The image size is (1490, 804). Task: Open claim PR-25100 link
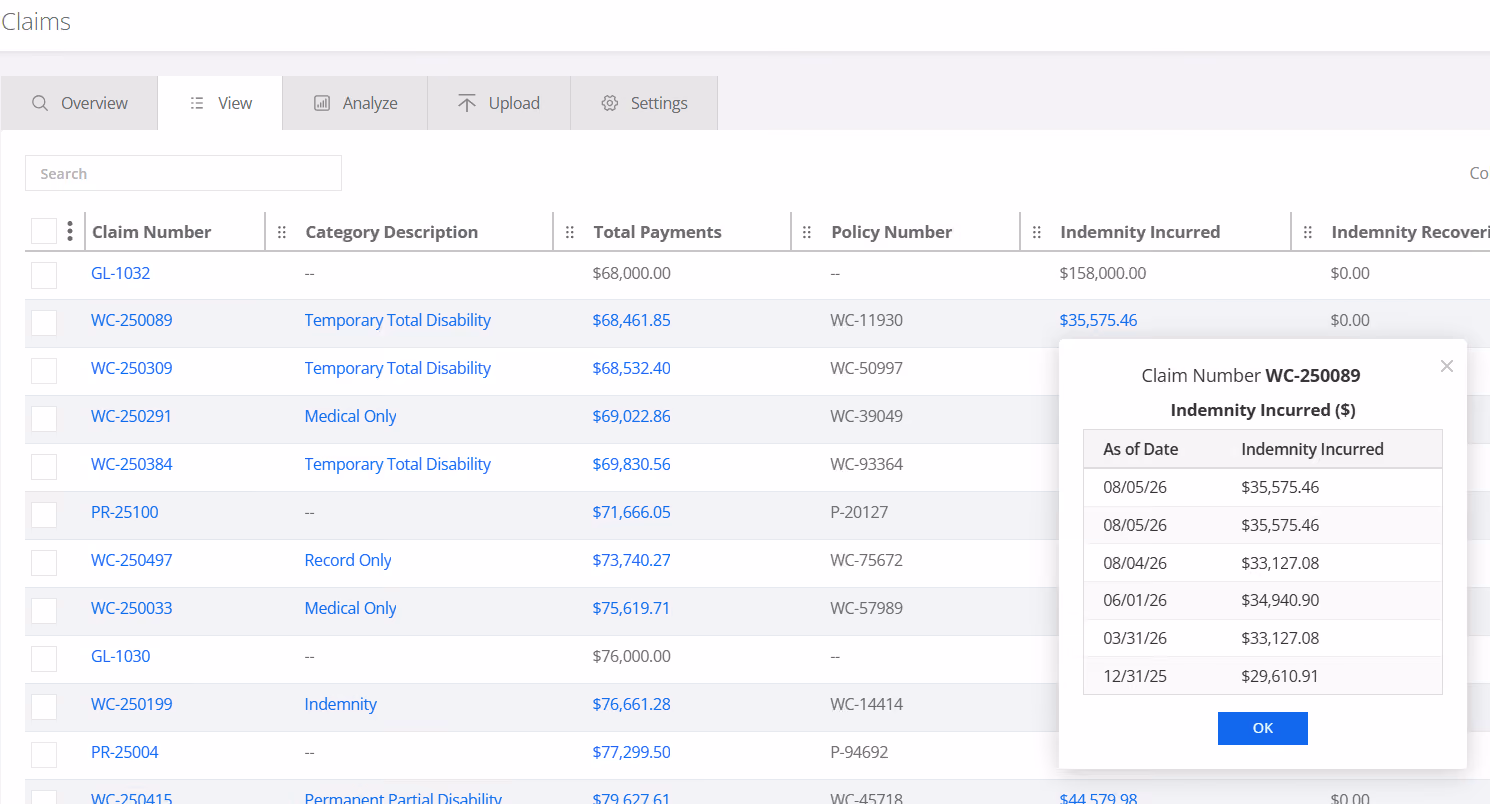tap(124, 512)
